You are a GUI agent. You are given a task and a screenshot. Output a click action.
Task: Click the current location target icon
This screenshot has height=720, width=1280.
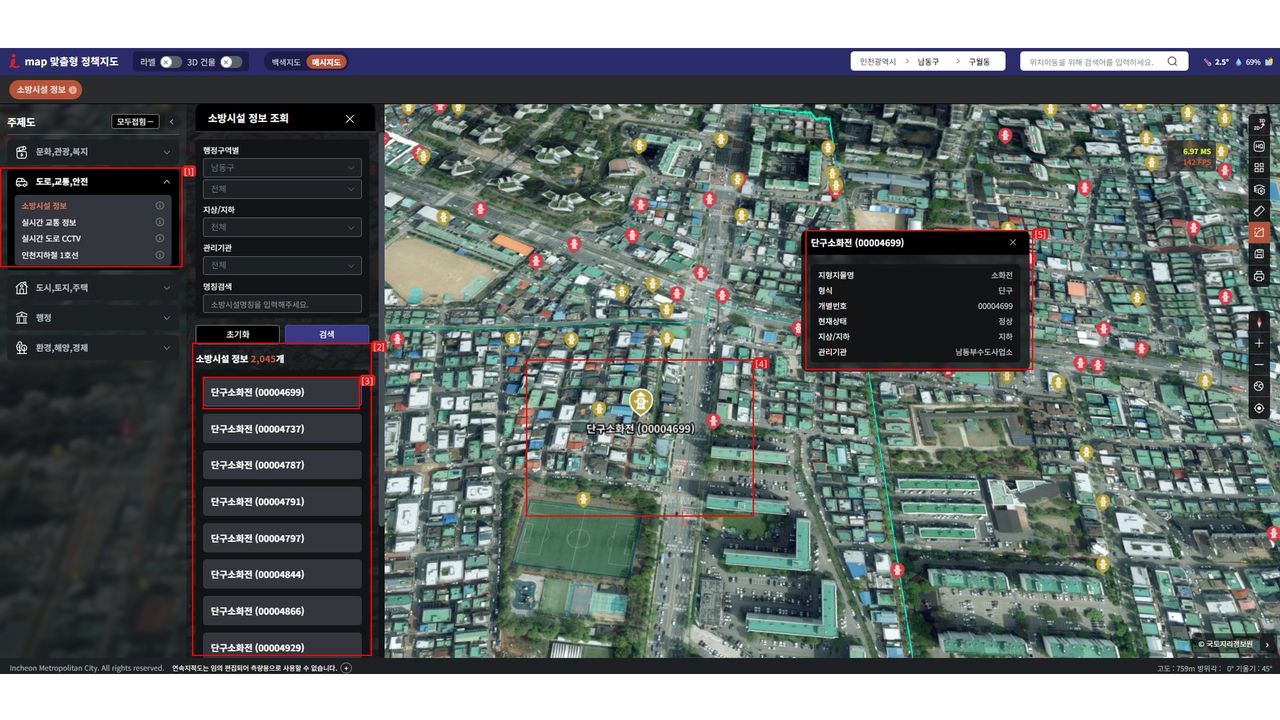click(1259, 408)
